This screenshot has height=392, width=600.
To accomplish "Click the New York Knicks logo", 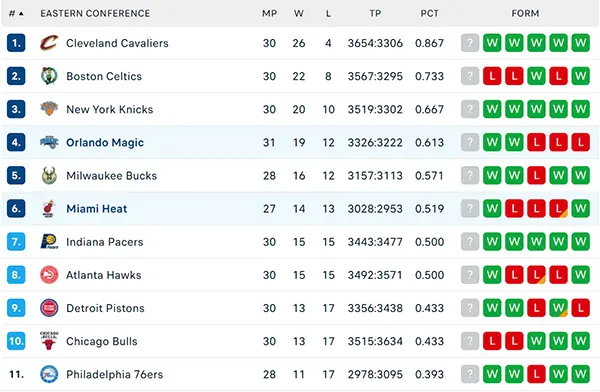I will tap(49, 109).
